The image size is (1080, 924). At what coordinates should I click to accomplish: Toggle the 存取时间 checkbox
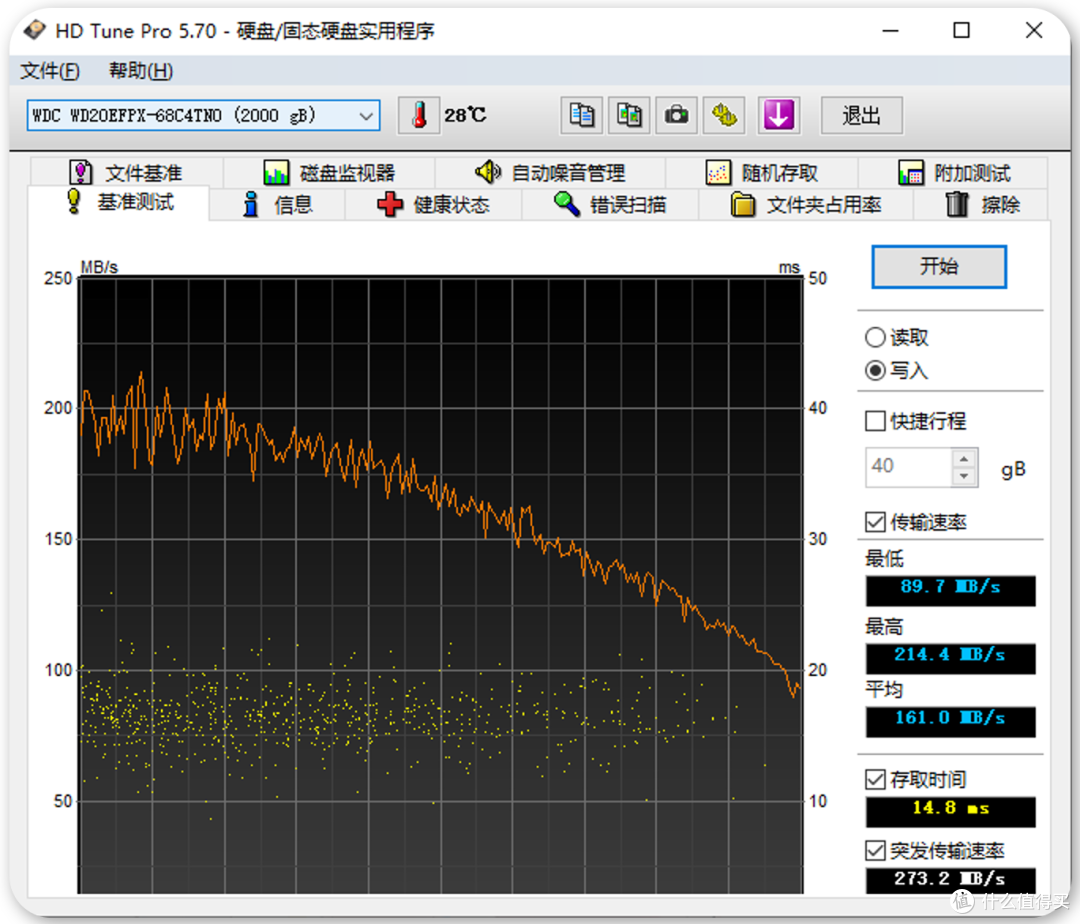(x=875, y=779)
